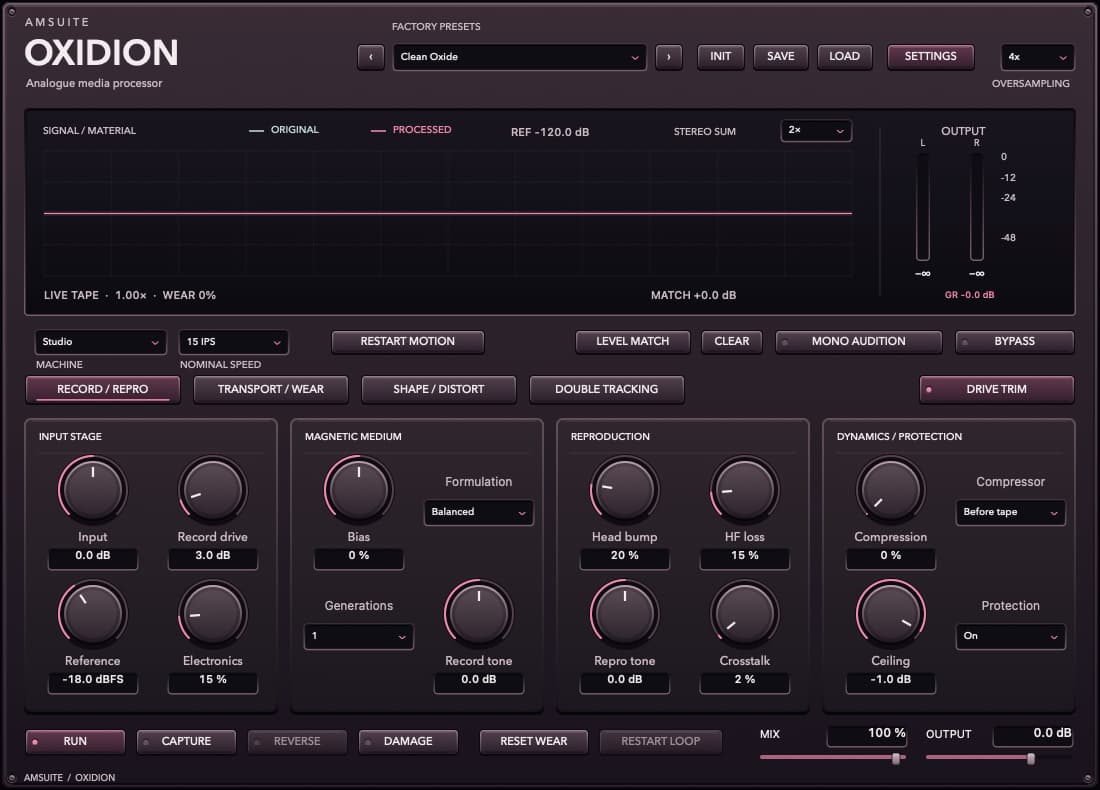Image resolution: width=1100 pixels, height=790 pixels.
Task: Open the Compressor Before tape dropdown
Action: click(x=1010, y=512)
